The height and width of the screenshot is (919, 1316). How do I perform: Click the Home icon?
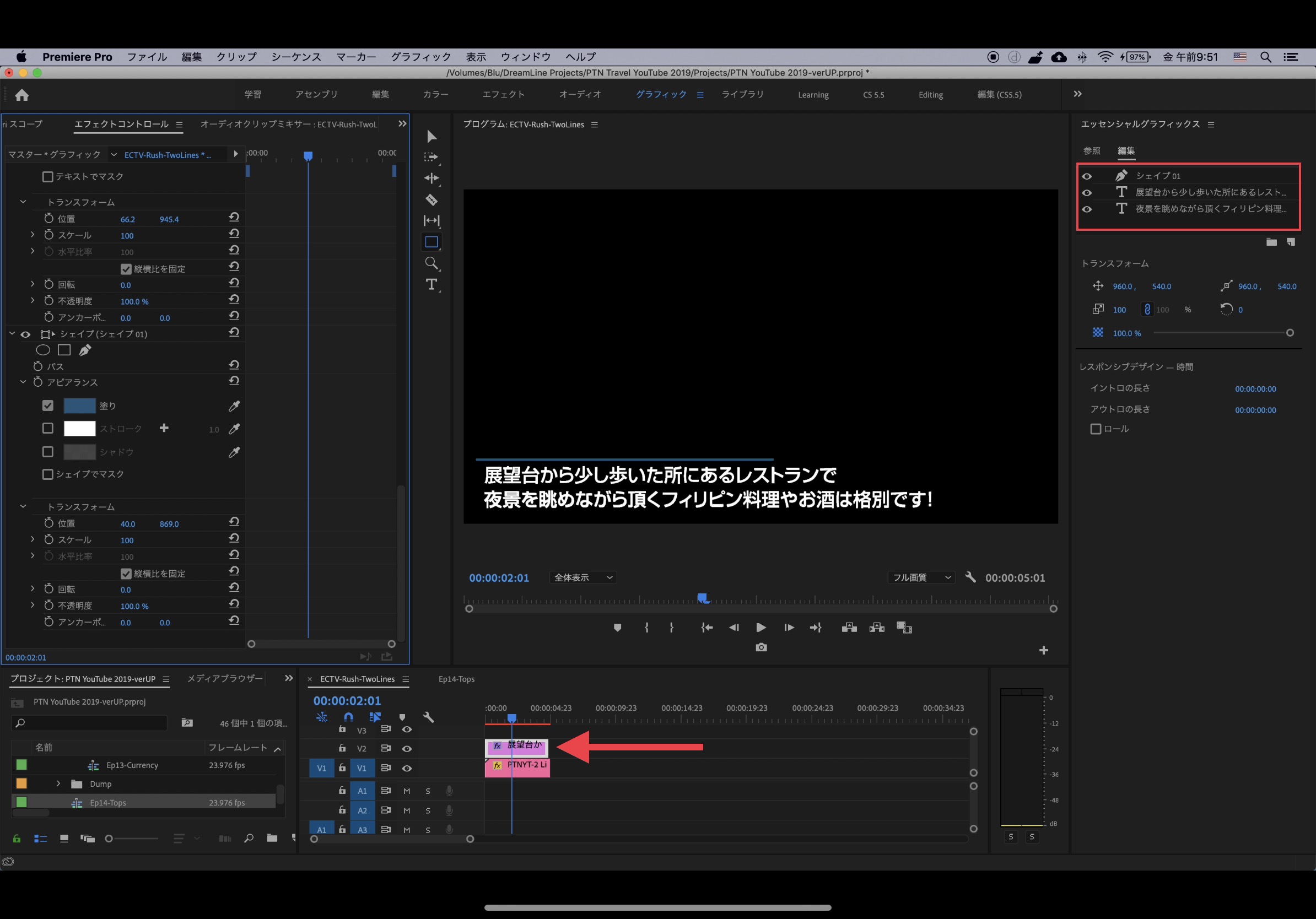coord(22,95)
